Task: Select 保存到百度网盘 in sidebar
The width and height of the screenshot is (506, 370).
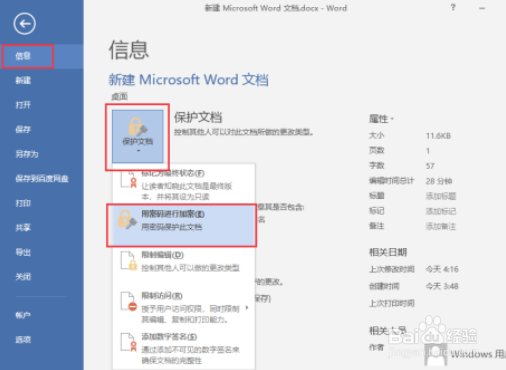Action: click(42, 179)
